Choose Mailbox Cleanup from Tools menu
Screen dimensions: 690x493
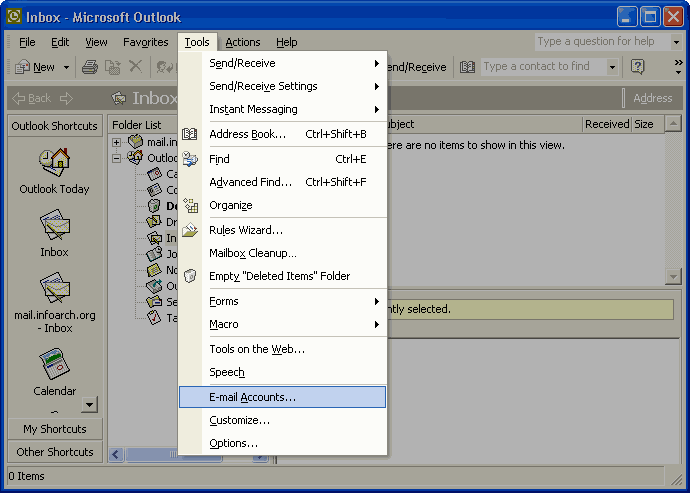point(283,253)
